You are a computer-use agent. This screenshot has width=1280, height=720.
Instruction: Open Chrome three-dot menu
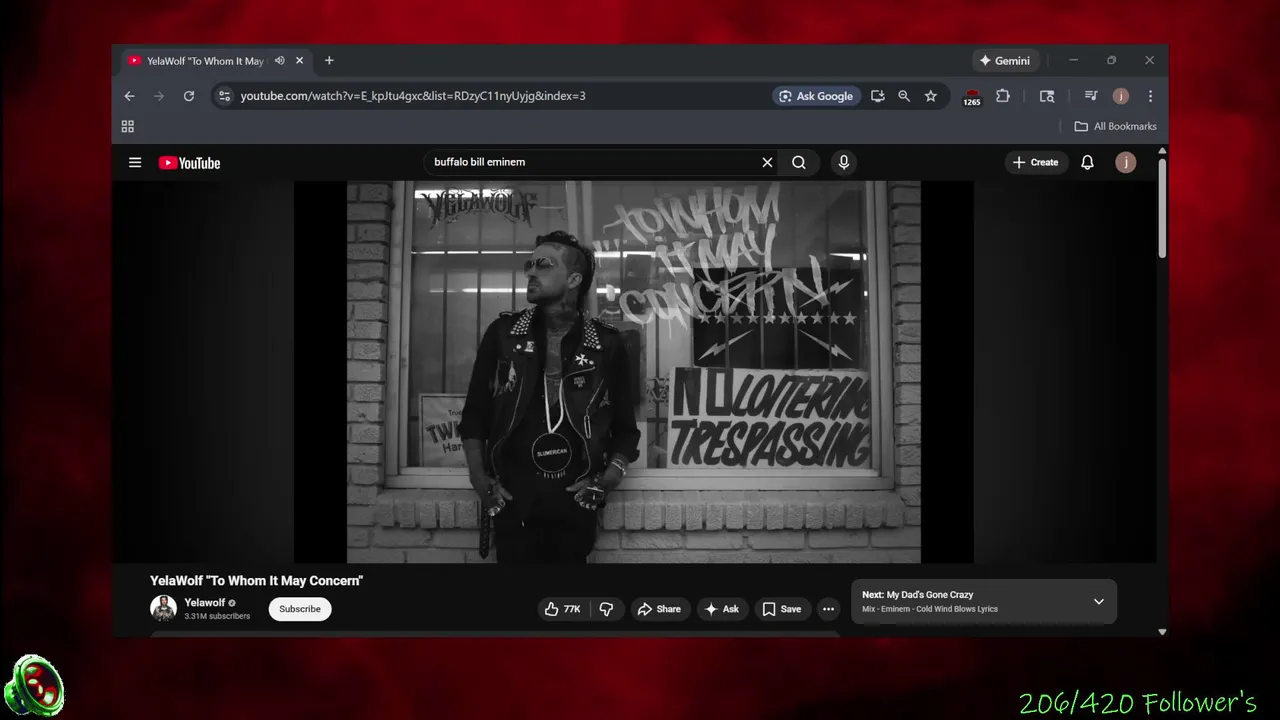click(1150, 96)
